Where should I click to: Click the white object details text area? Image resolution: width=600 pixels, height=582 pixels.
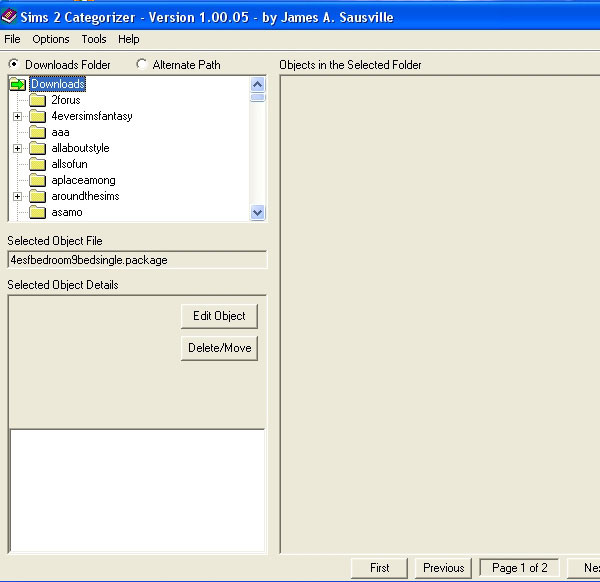tap(137, 490)
